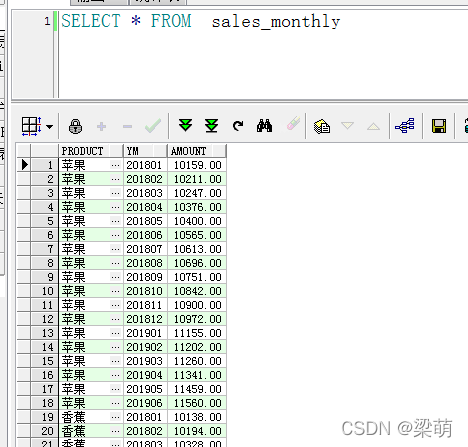
Task: Click the lock edit data icon
Action: (x=75, y=126)
